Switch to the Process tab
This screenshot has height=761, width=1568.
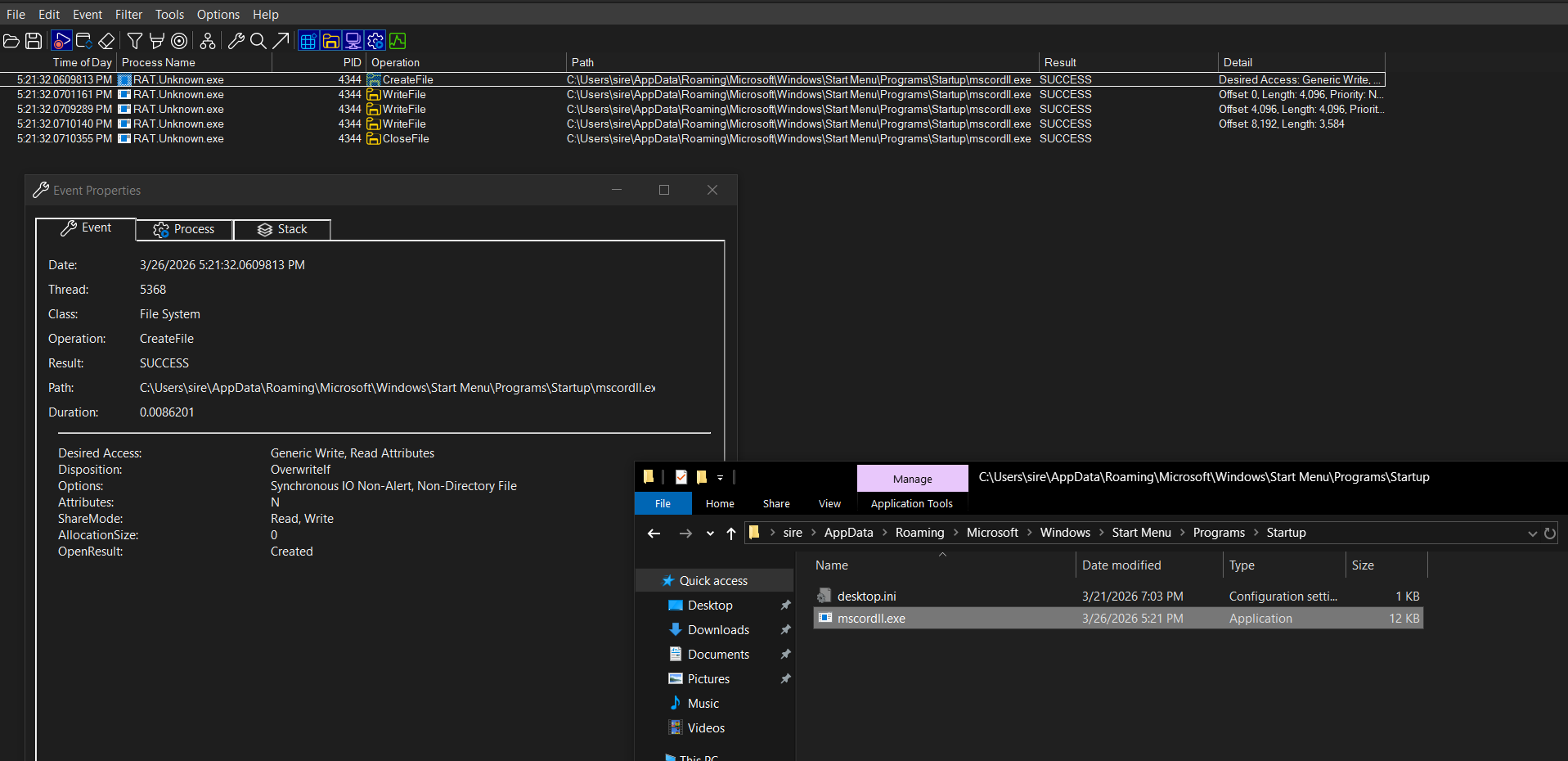184,229
